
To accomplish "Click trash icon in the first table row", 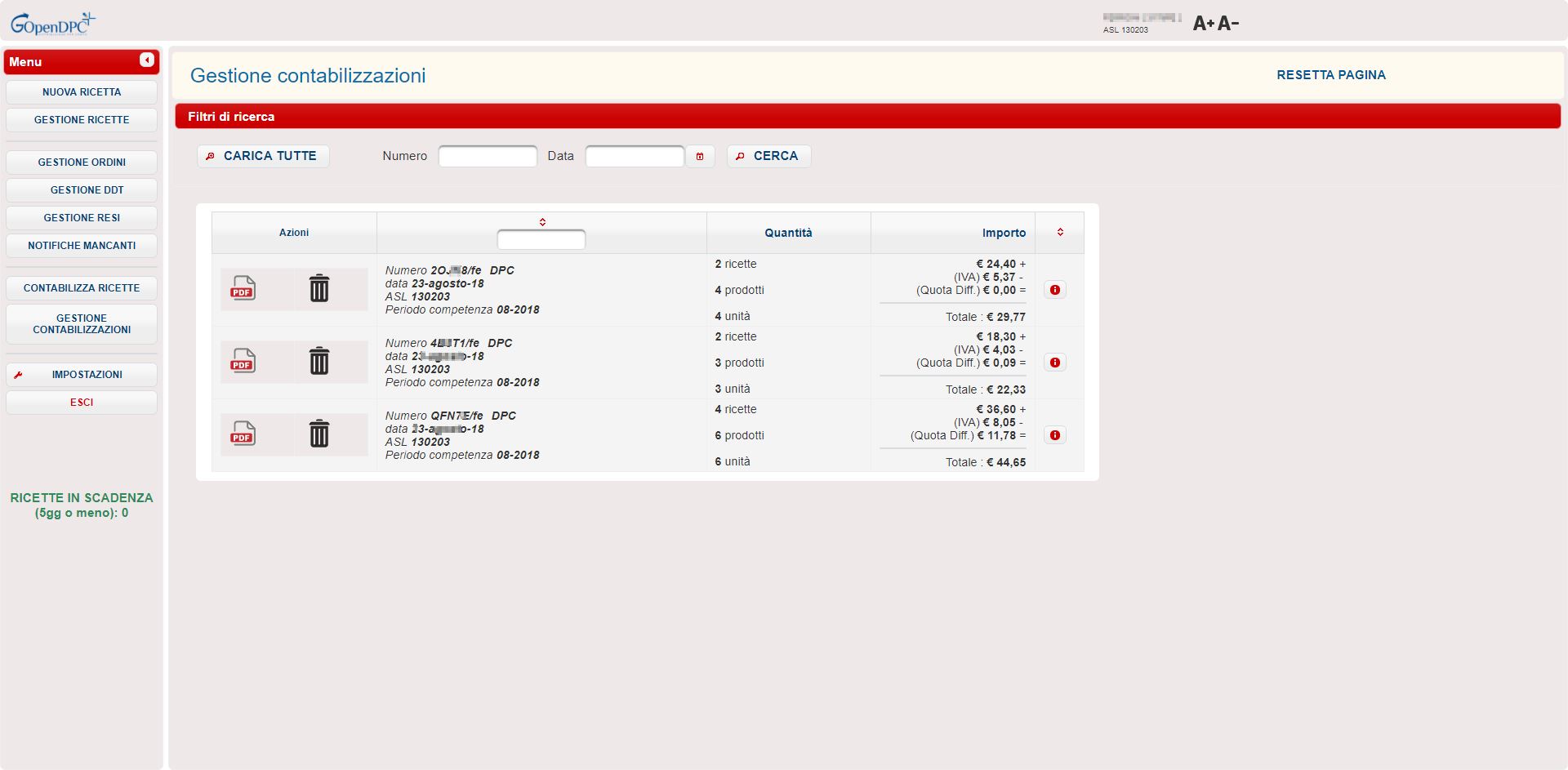I will coord(319,289).
